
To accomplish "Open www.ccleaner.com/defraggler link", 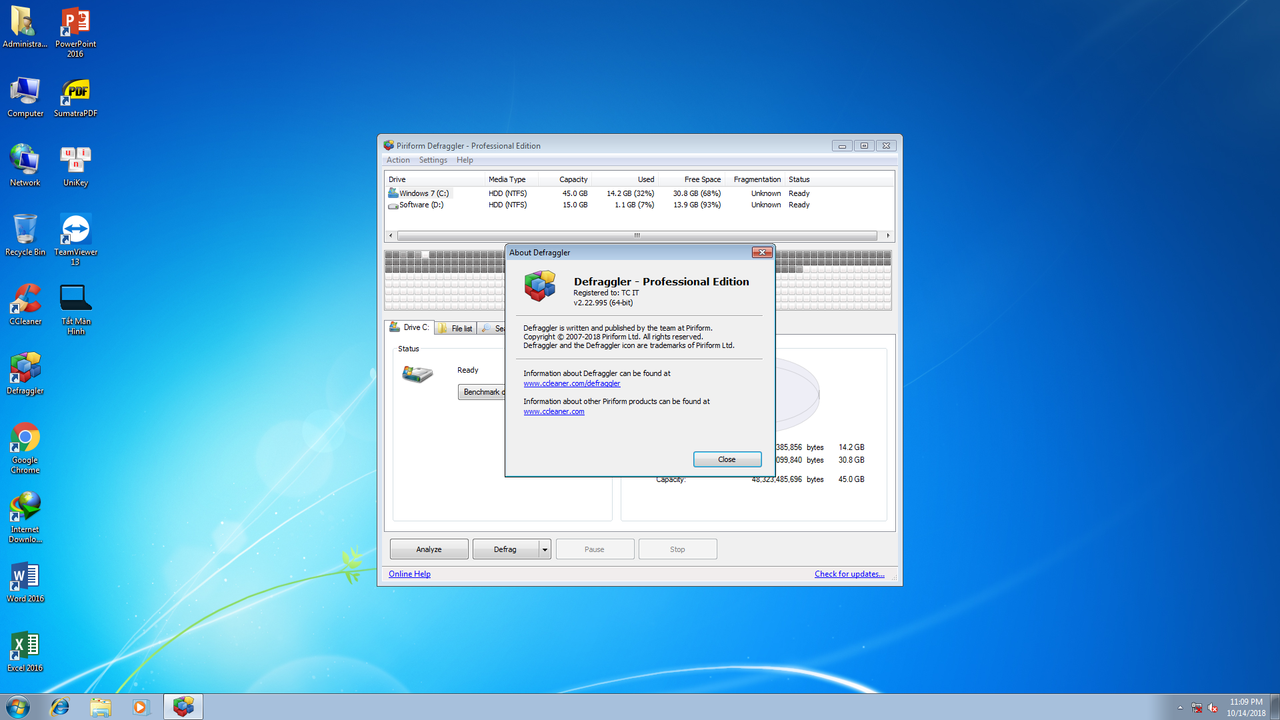I will (x=572, y=383).
